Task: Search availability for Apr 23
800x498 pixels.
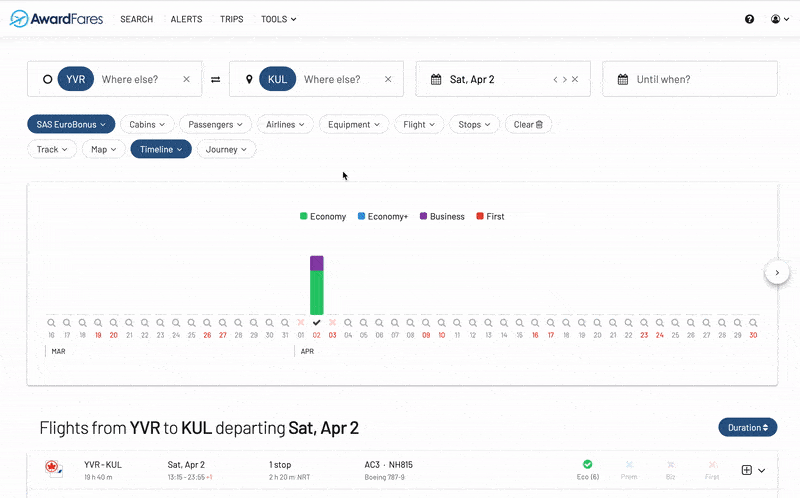Action: coord(644,322)
